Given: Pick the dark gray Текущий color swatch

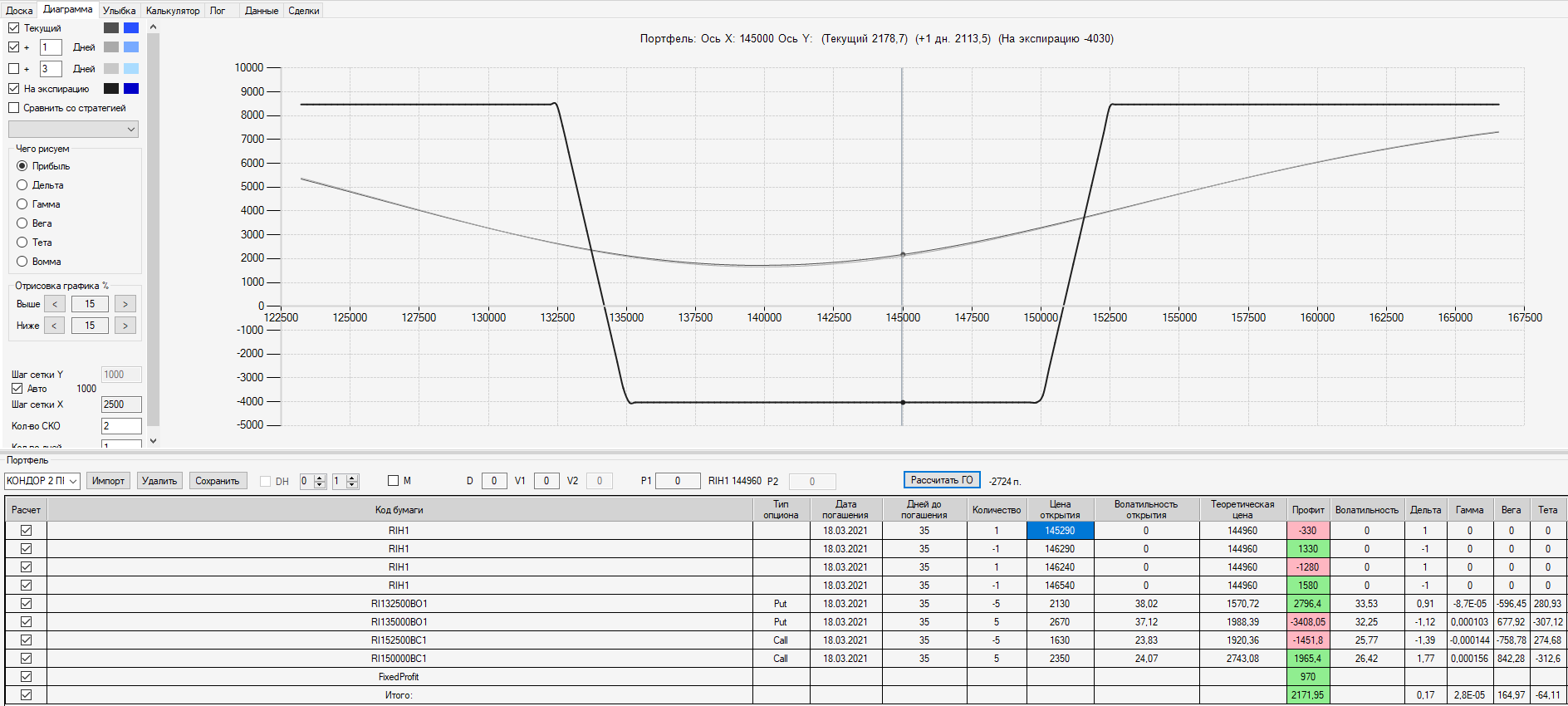Looking at the screenshot, I should pos(111,27).
